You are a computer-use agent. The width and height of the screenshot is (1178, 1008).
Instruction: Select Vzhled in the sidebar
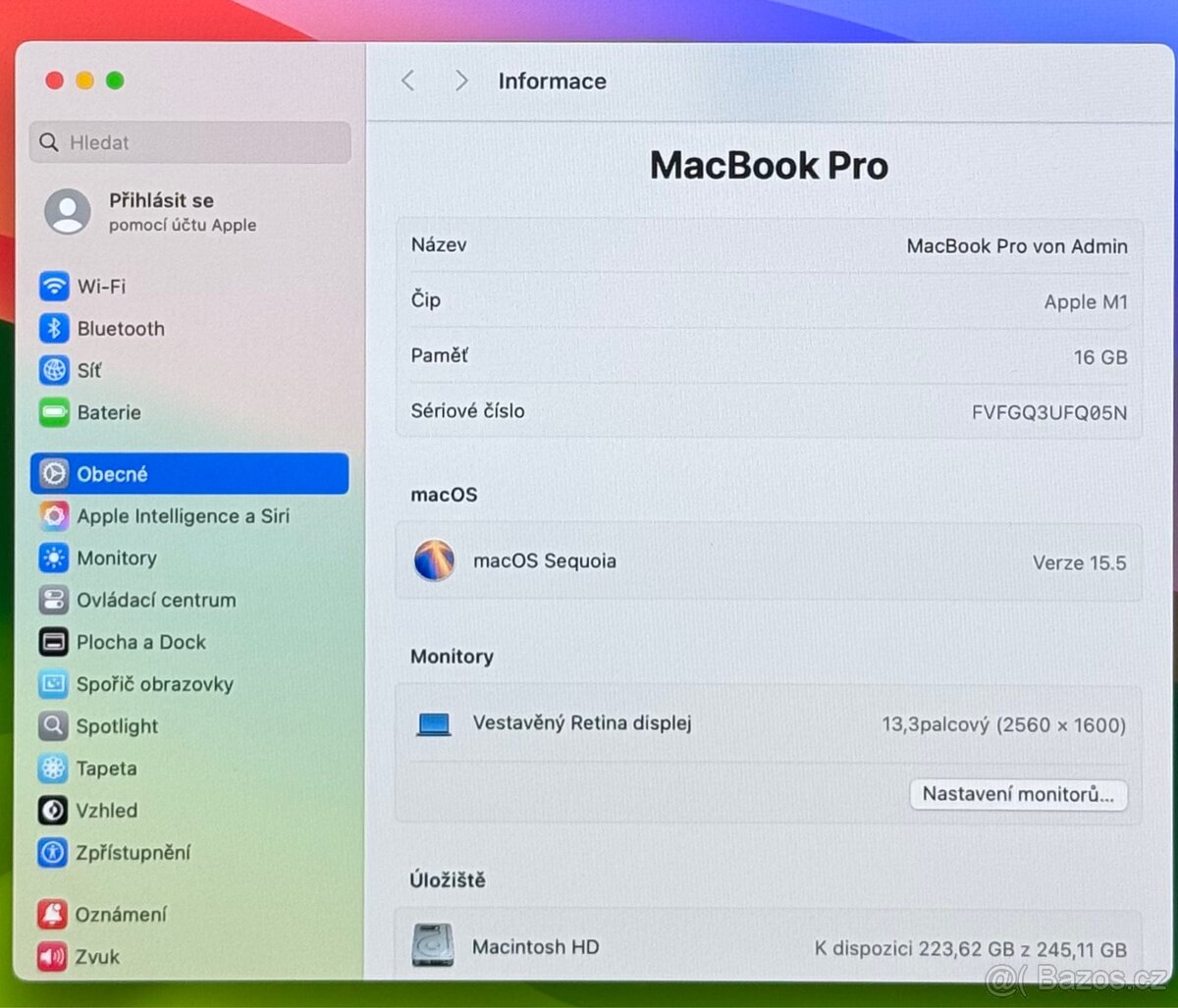[106, 811]
